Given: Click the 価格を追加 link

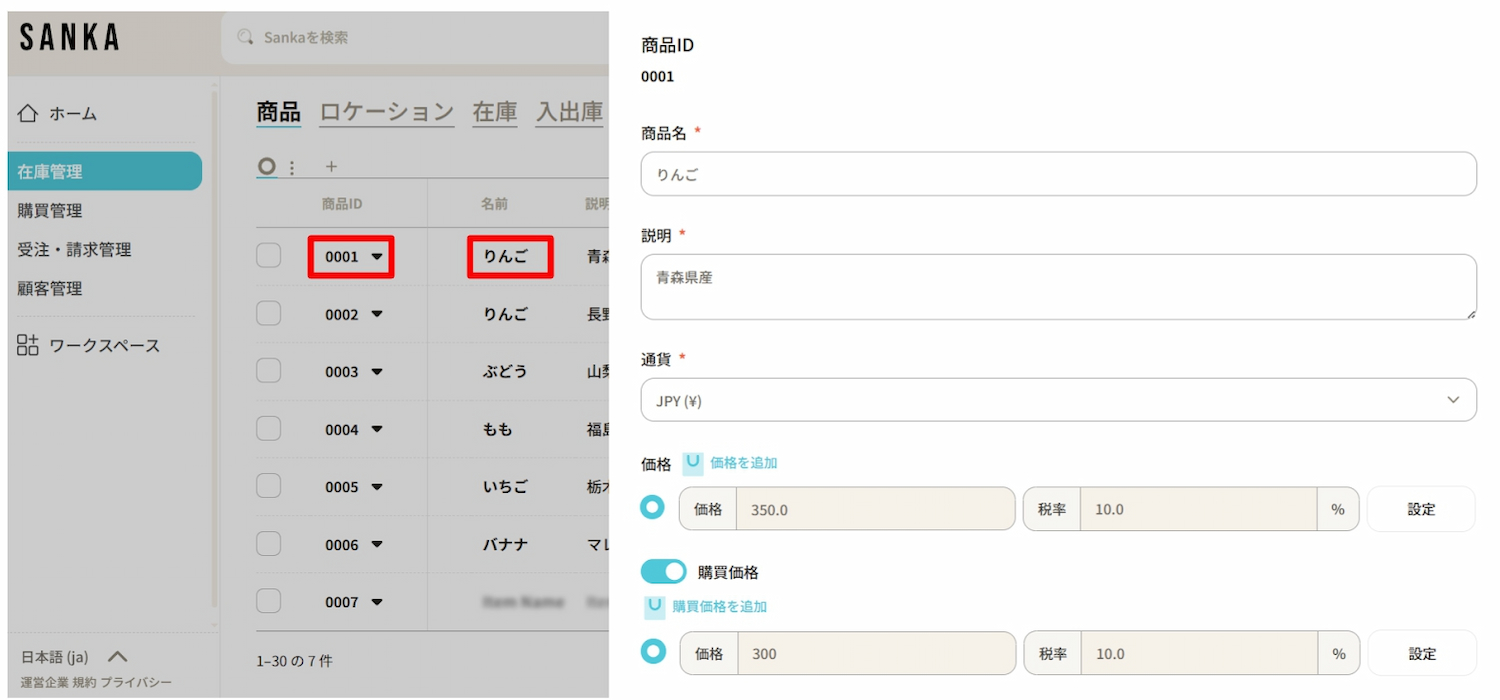Looking at the screenshot, I should [743, 463].
